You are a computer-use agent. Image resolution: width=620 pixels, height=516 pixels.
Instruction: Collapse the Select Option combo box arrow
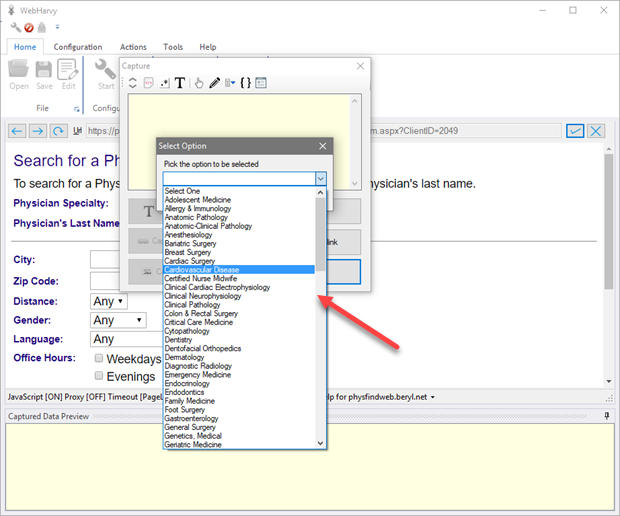pyautogui.click(x=320, y=179)
